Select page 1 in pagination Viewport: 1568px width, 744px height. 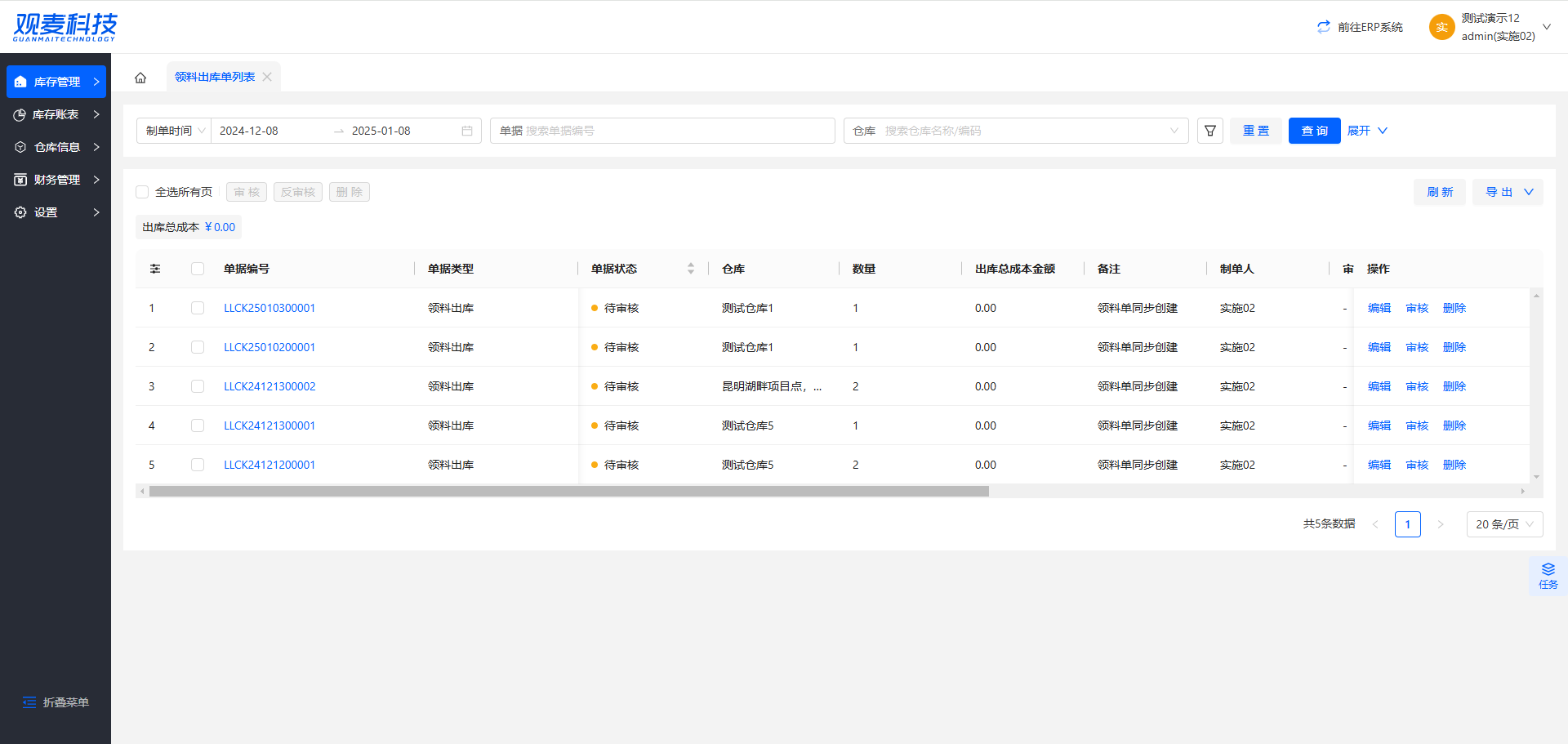tap(1408, 524)
